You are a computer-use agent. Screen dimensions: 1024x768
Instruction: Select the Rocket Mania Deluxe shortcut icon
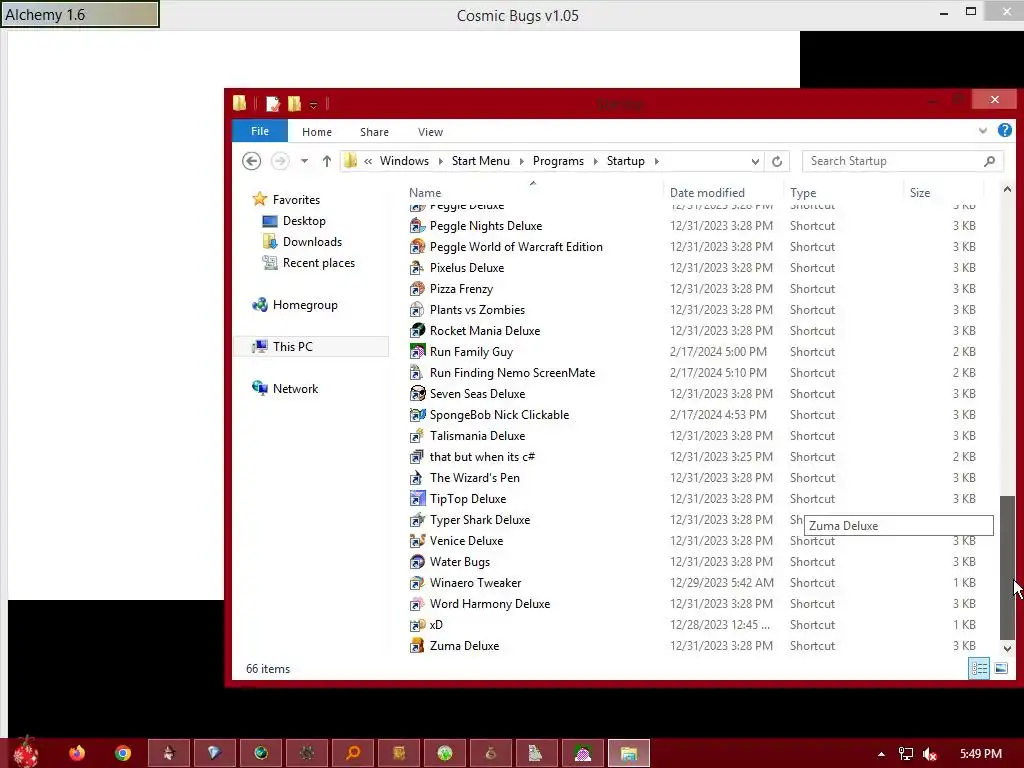(x=417, y=330)
